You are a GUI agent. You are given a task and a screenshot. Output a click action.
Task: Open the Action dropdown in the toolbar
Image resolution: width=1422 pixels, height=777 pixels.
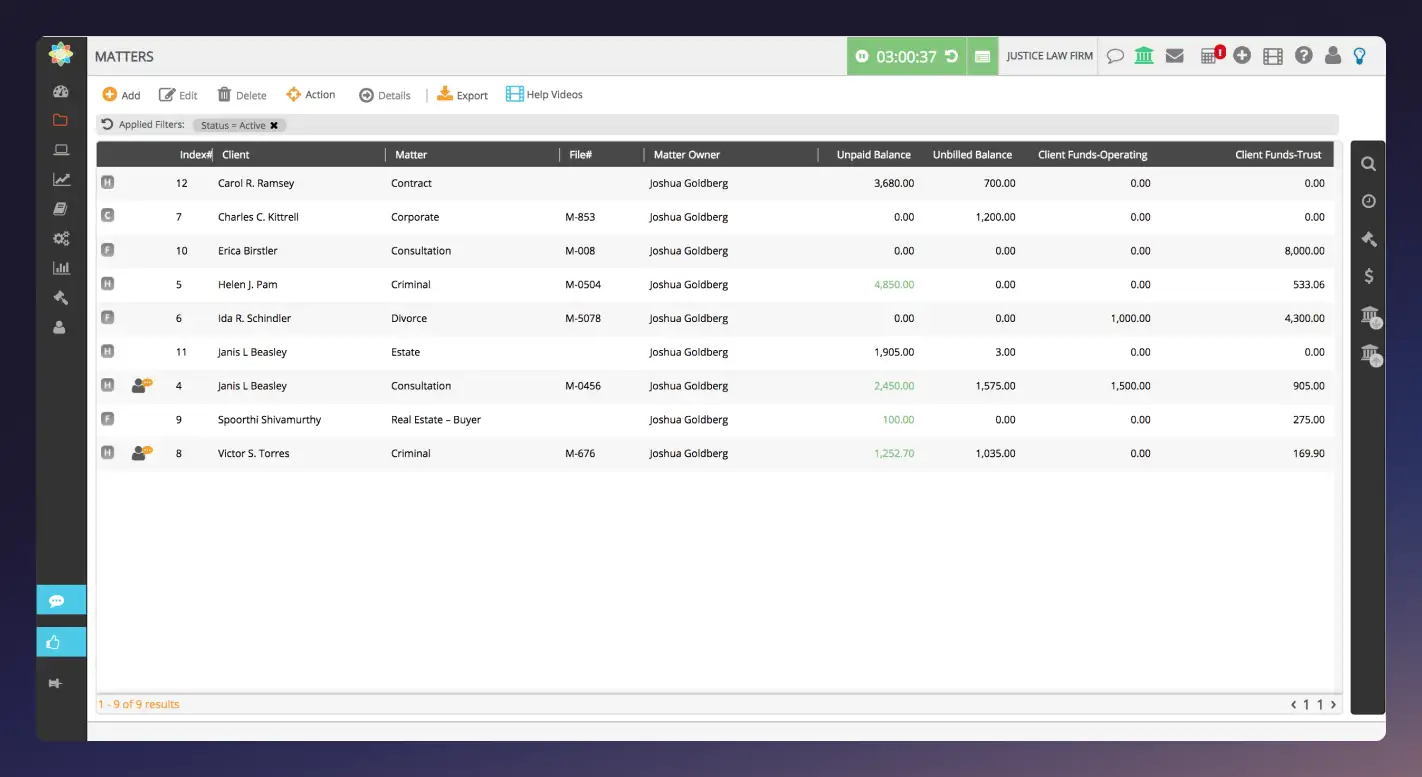coord(311,94)
